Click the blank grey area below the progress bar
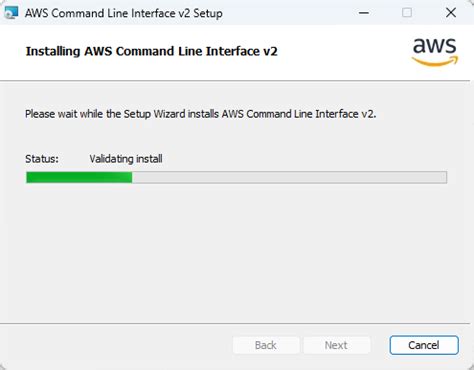The height and width of the screenshot is (370, 474). coord(237,253)
